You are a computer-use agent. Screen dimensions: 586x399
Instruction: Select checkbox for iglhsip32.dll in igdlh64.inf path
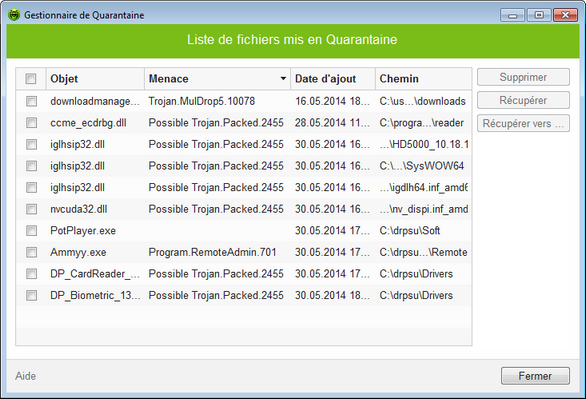[31, 187]
